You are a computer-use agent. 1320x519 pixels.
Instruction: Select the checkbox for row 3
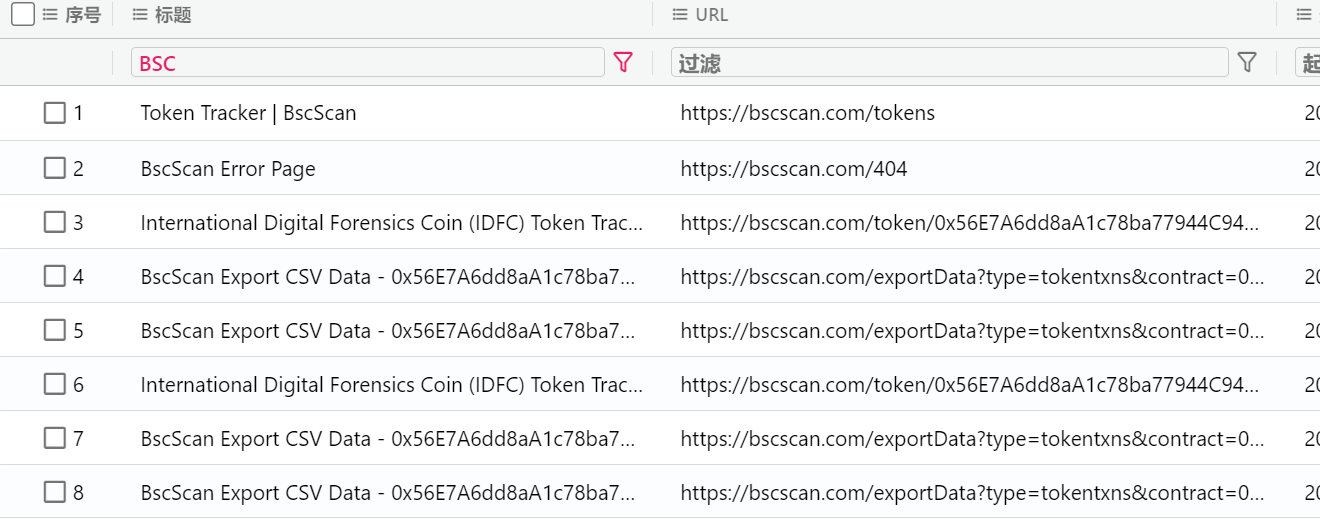point(55,222)
